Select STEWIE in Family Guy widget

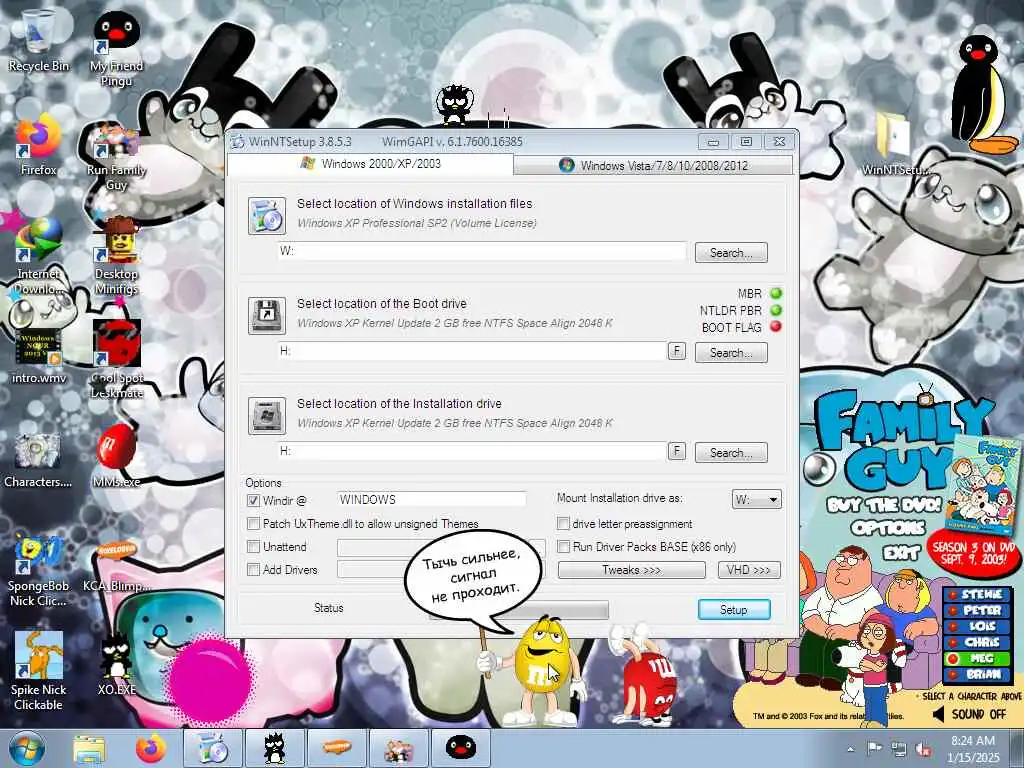click(976, 594)
